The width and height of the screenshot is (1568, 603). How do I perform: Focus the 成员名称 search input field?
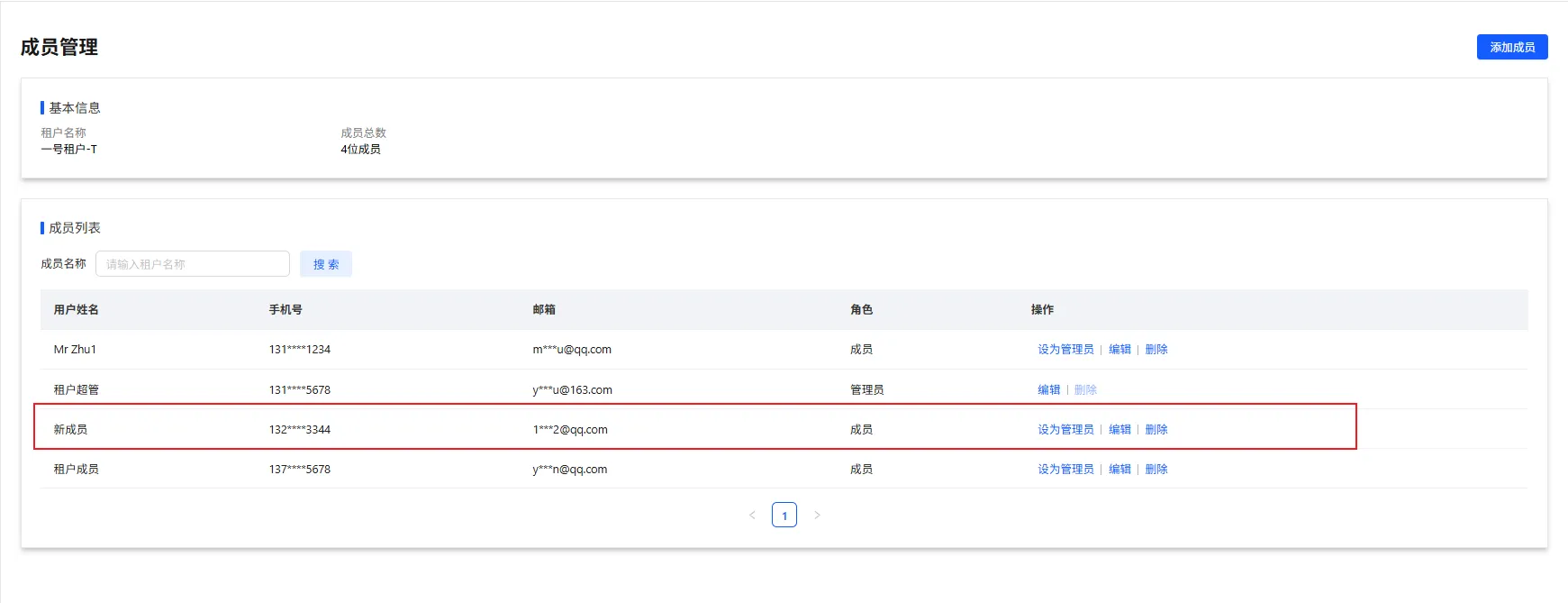point(193,264)
